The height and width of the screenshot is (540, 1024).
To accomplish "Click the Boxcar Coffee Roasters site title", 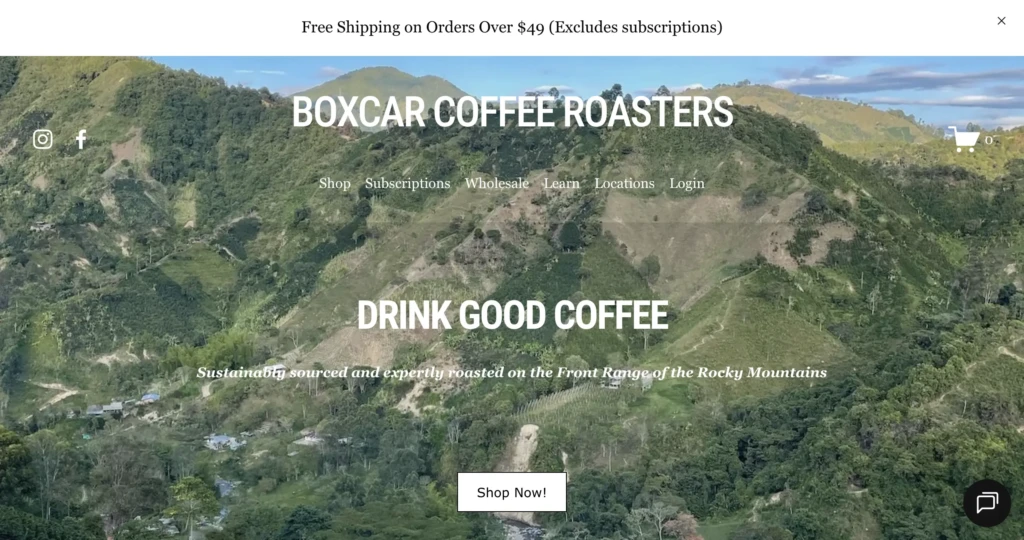I will click(512, 112).
